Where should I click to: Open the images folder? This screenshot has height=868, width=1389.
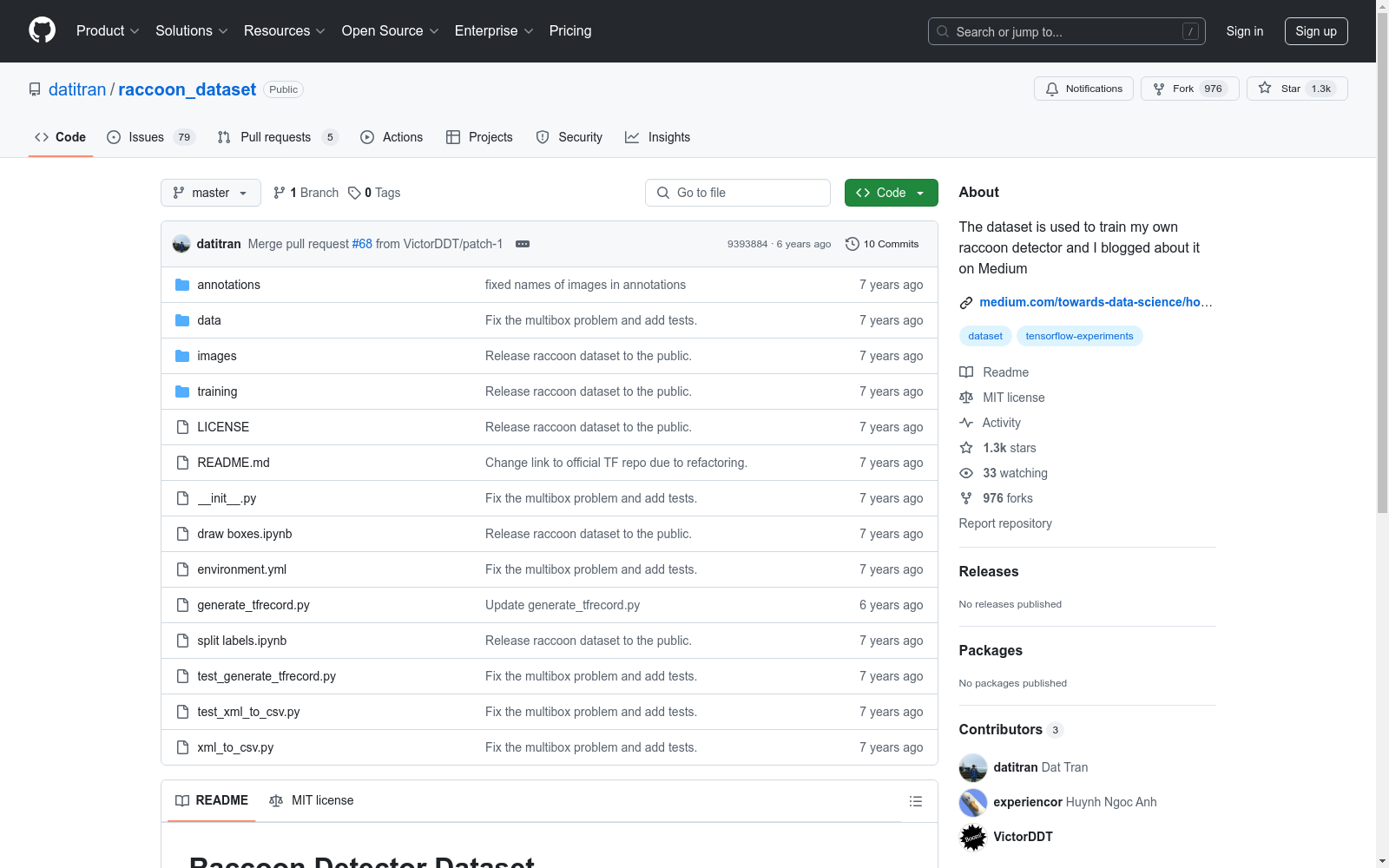pyautogui.click(x=217, y=356)
